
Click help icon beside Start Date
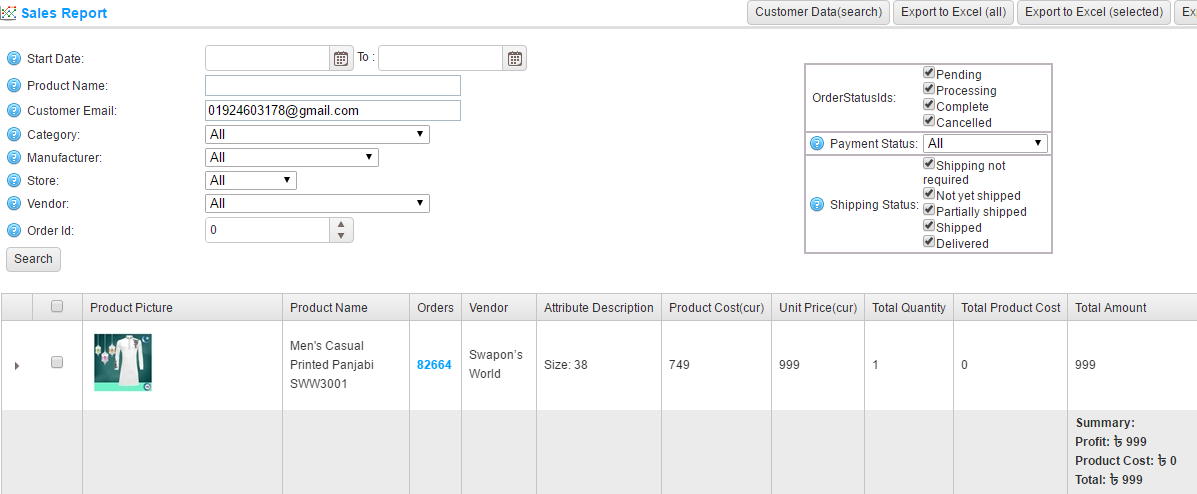(x=14, y=59)
